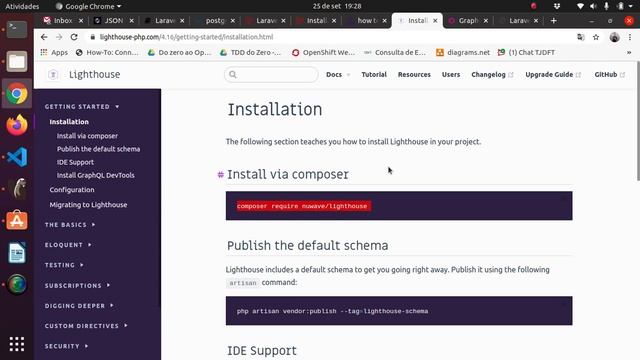Viewport: 640px width, 360px height.
Task: Open Atividades overview
Action: 22,6
